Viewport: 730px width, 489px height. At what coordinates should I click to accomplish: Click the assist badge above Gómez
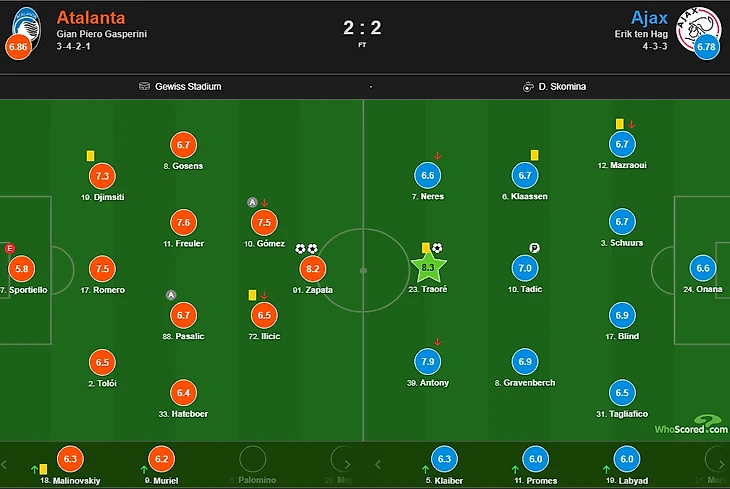pos(252,202)
